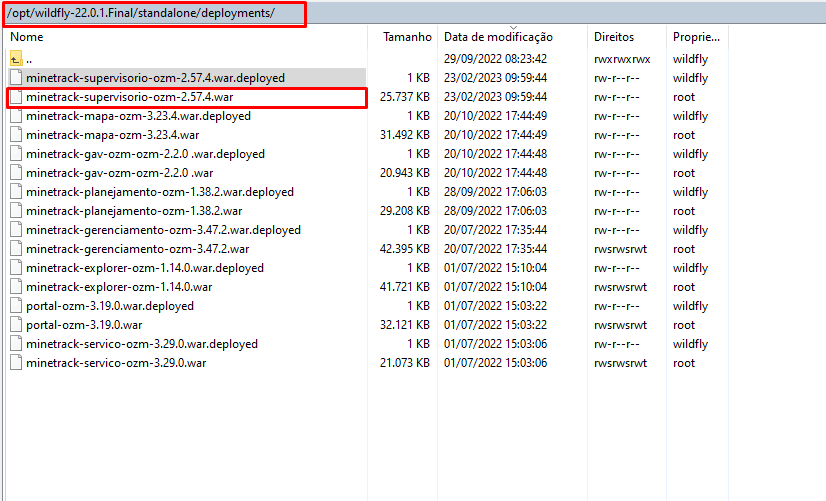Click file icon of minetrack-gerenciamento-ozm-3.47.2.war
The image size is (826, 501).
pyautogui.click(x=16, y=249)
